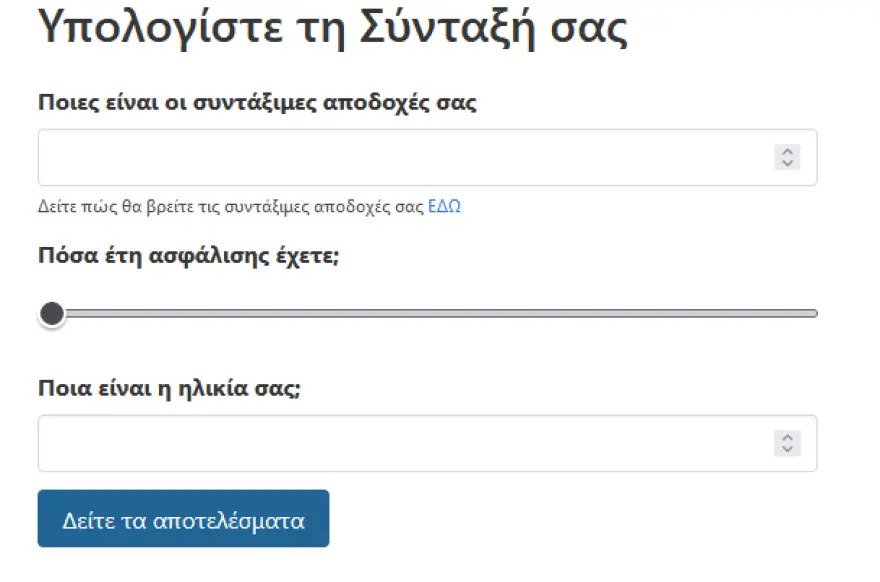Click the 'Πόσα έτη ασφάλισης έχετε;' label
This screenshot has height=582, width=880.
coord(189,256)
